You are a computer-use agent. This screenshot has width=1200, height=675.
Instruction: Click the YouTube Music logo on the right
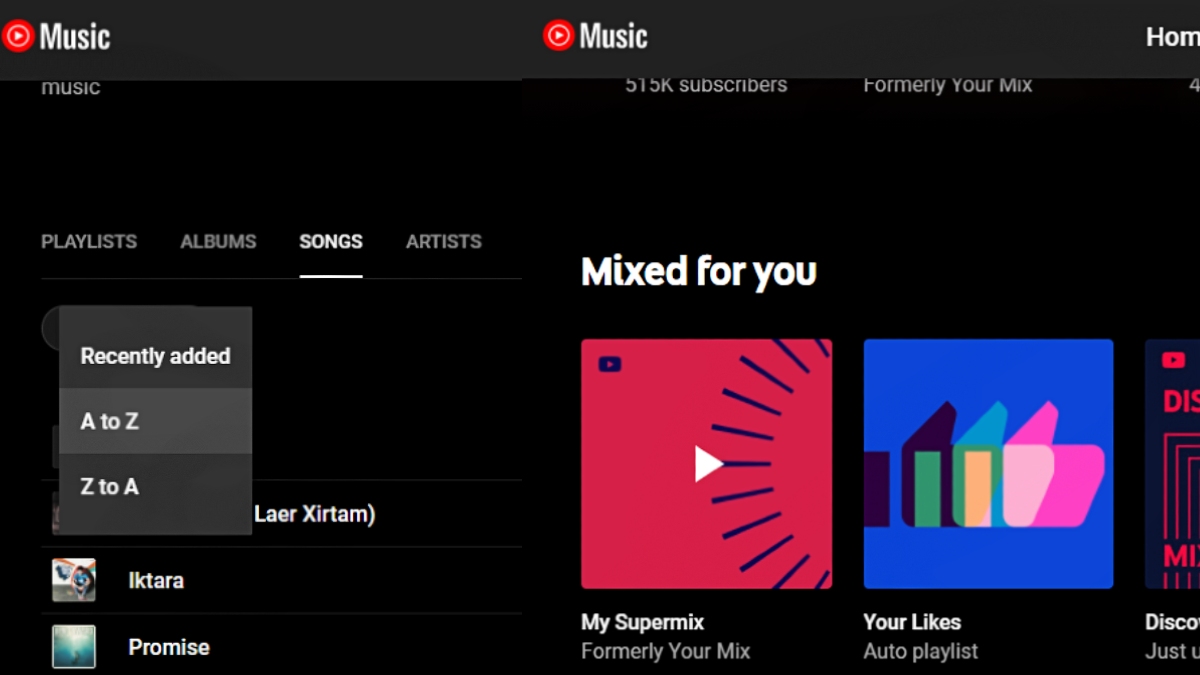pos(595,37)
